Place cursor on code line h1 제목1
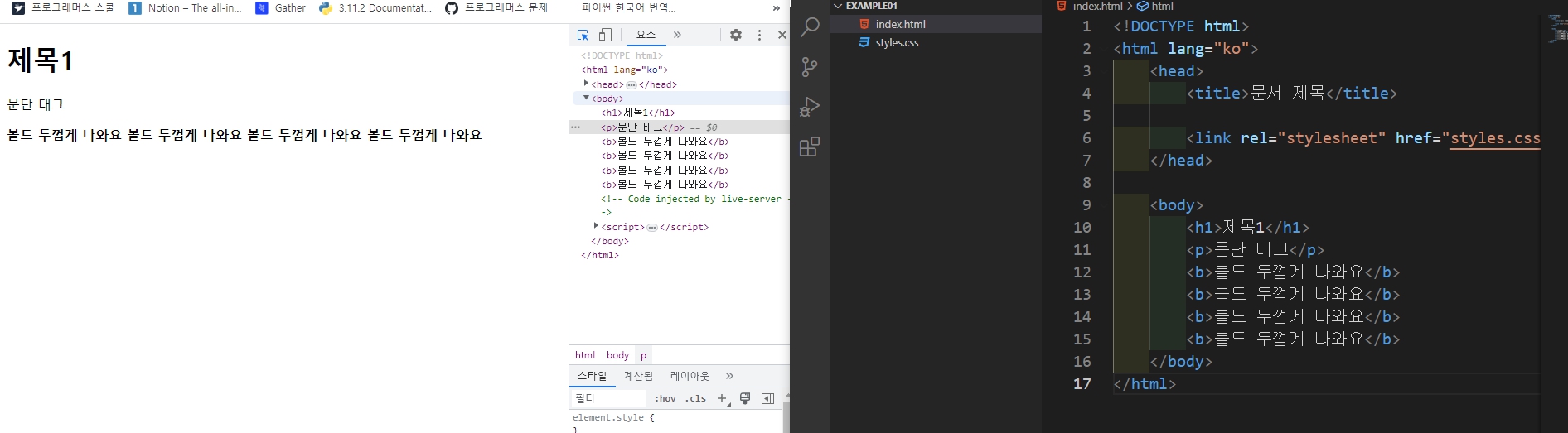The height and width of the screenshot is (433, 1568). [x=1247, y=228]
